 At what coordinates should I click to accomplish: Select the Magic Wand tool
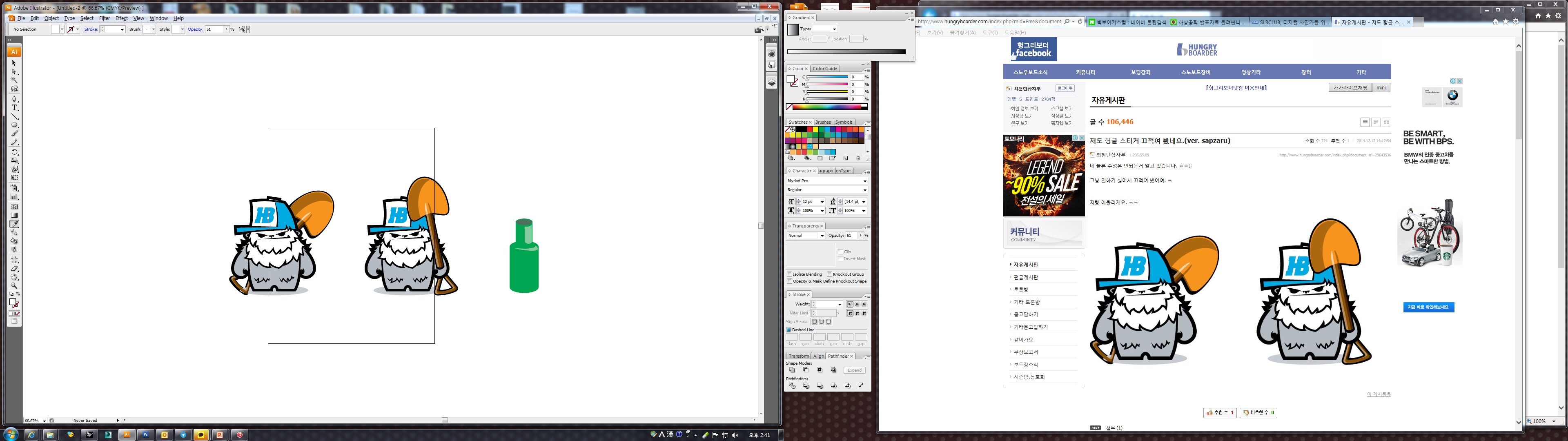click(14, 80)
